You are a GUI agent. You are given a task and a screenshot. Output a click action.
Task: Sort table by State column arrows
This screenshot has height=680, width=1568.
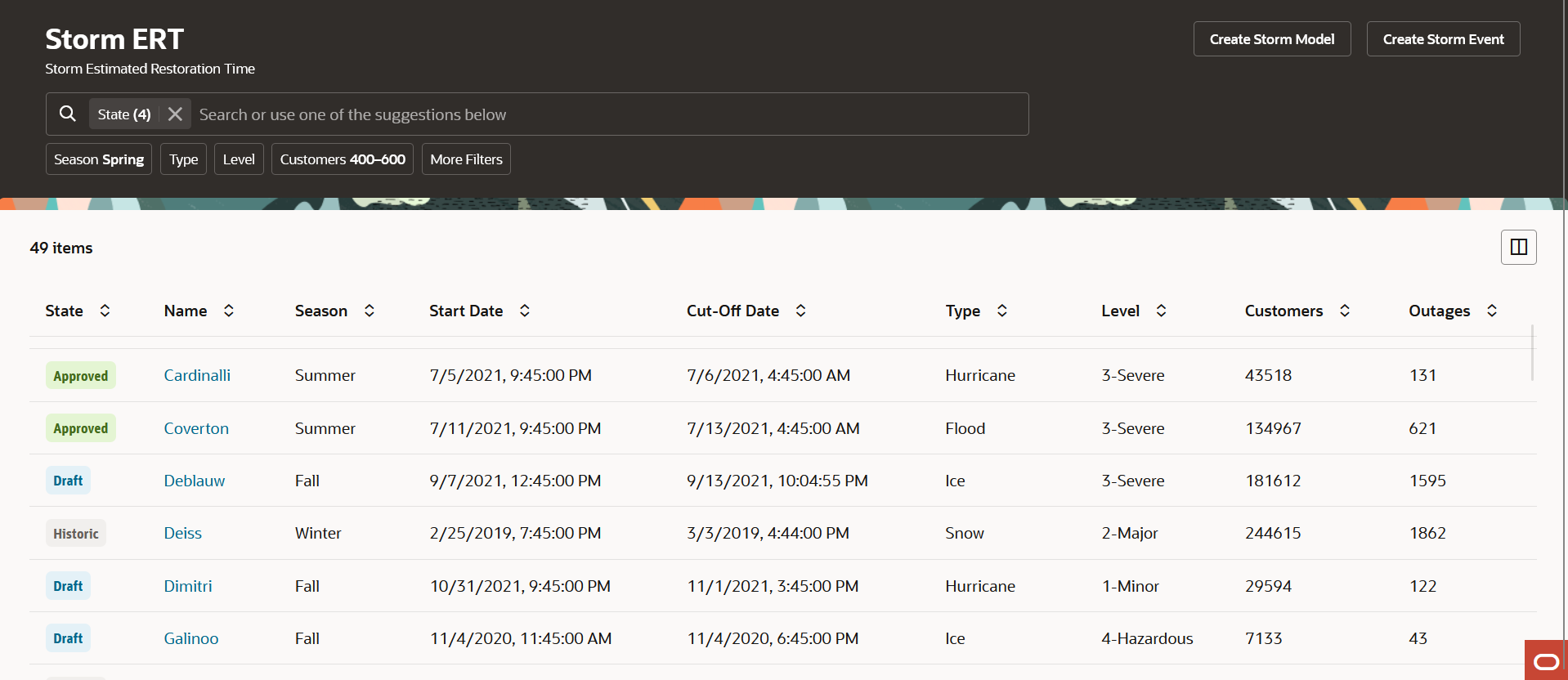click(105, 311)
